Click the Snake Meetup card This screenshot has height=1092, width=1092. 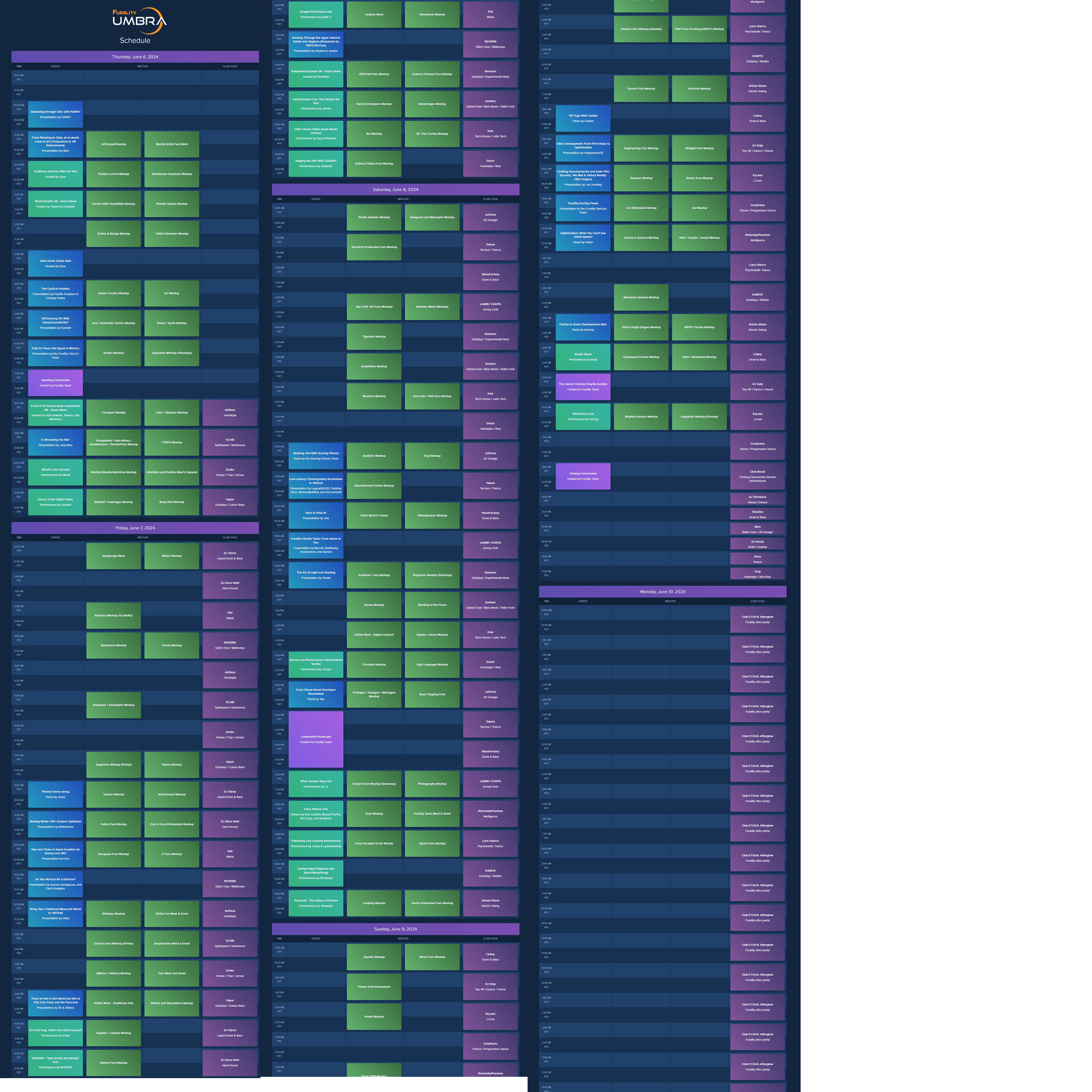tap(374, 1016)
